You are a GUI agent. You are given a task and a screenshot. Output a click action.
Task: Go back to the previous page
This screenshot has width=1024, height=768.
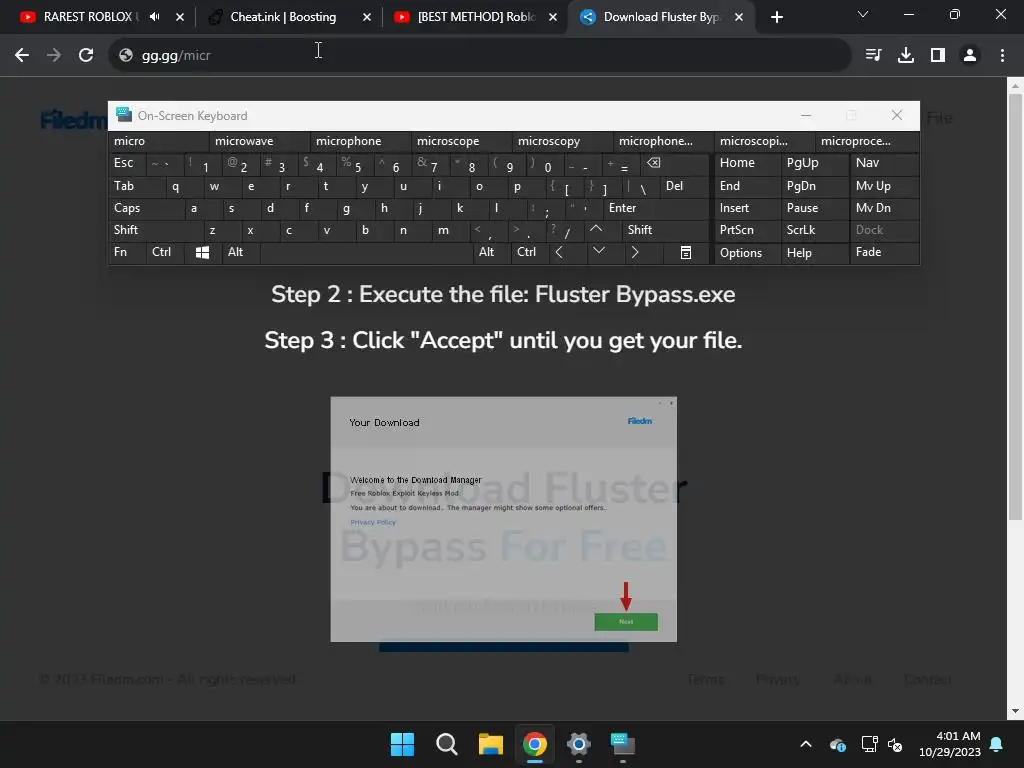point(22,56)
